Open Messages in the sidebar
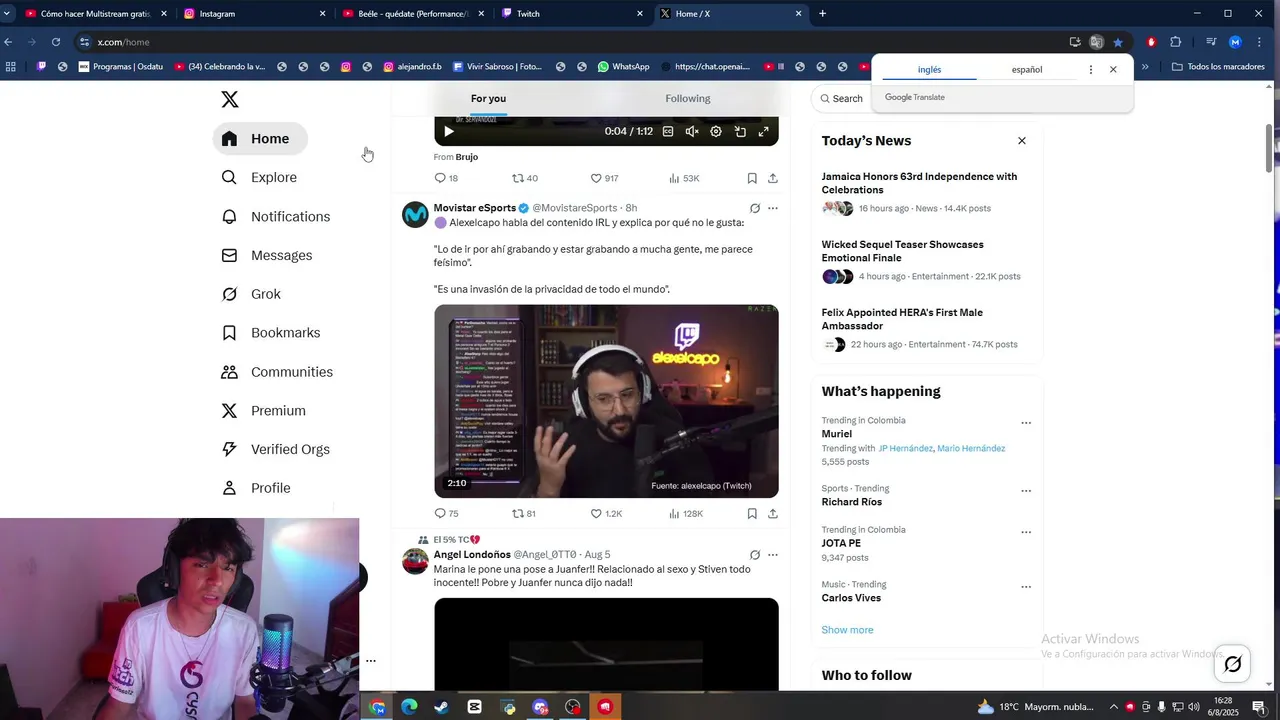Screen dimensions: 1280x720 tap(267, 255)
